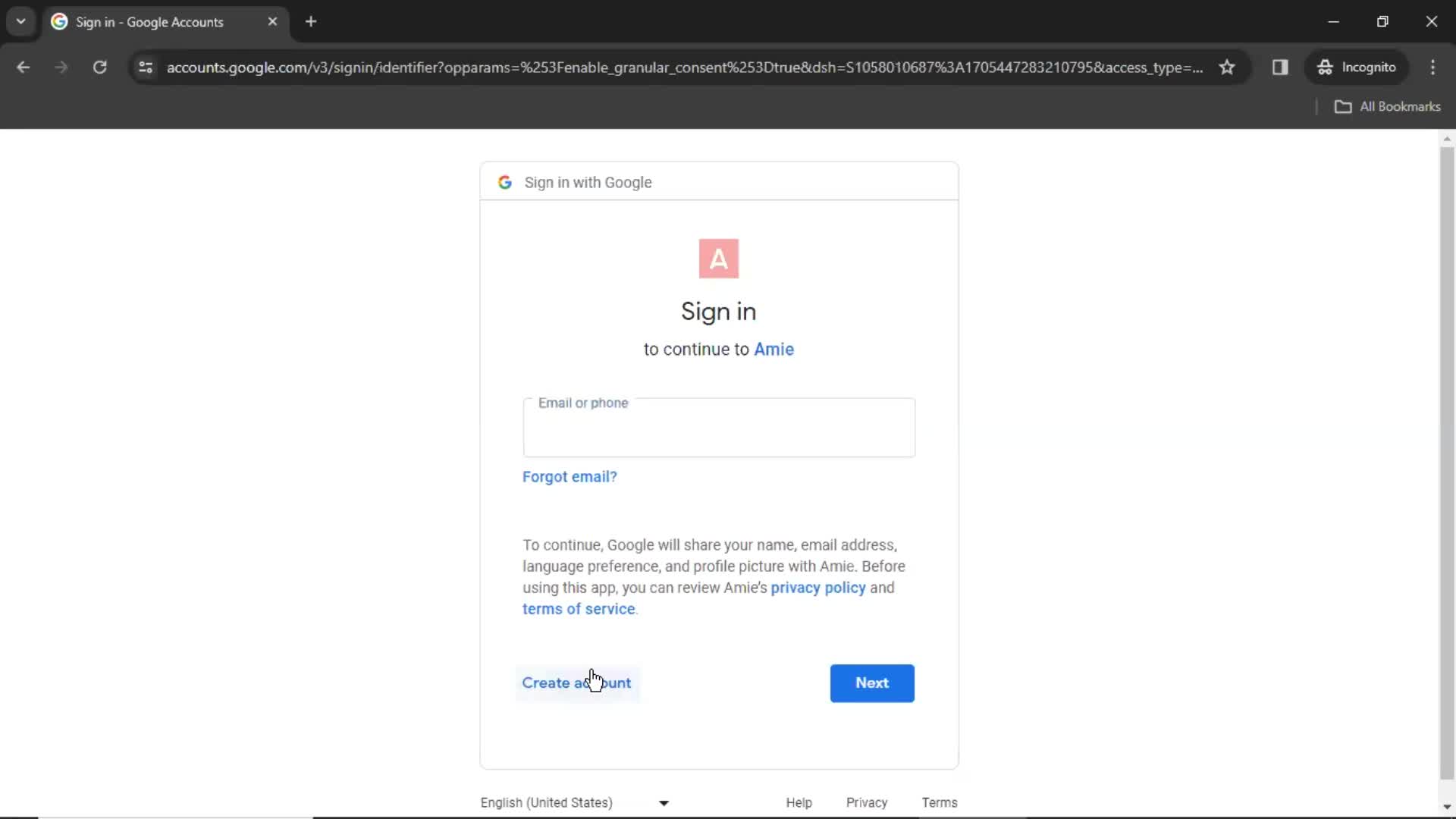Image resolution: width=1456 pixels, height=819 pixels.
Task: Click the Google 'G' logo icon
Action: click(505, 182)
